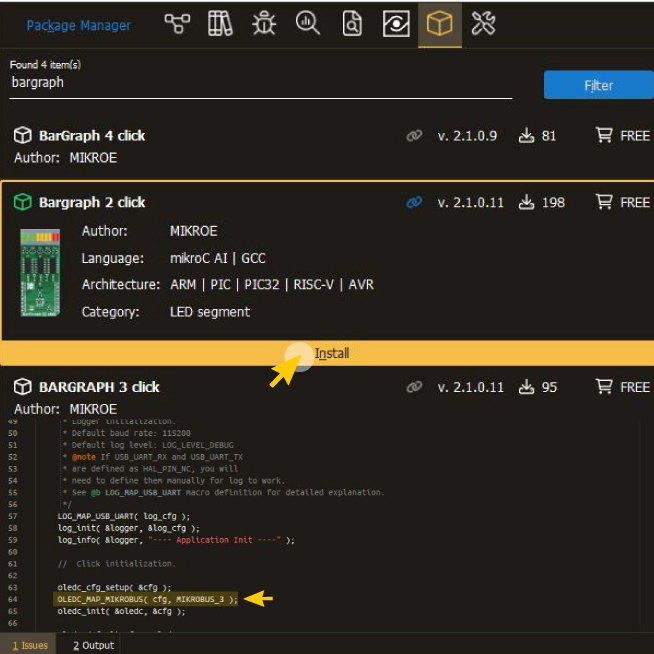Click line number 59 in the gutter
The width and height of the screenshot is (654, 654).
point(13,540)
